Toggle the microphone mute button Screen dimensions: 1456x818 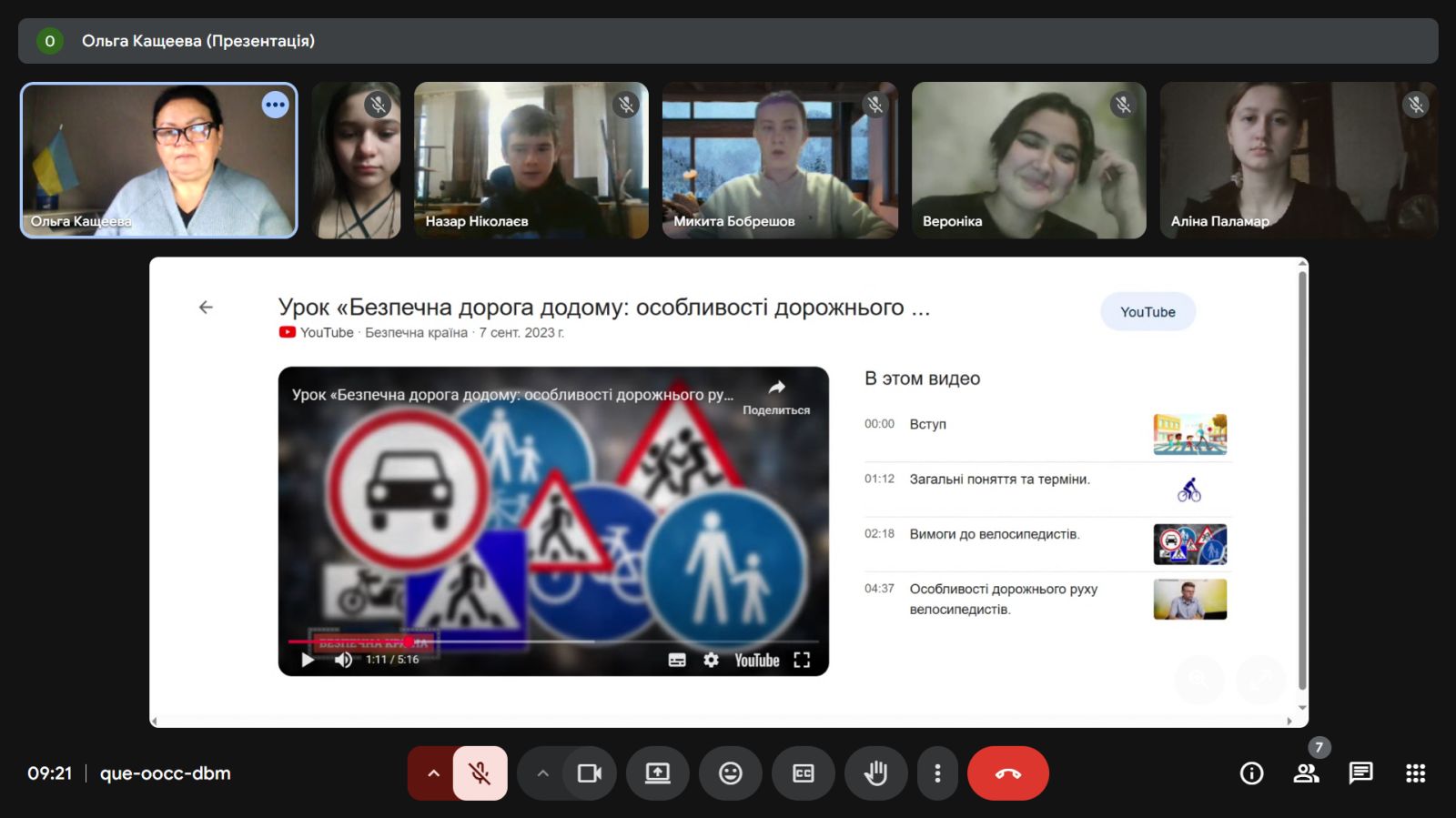(x=480, y=773)
